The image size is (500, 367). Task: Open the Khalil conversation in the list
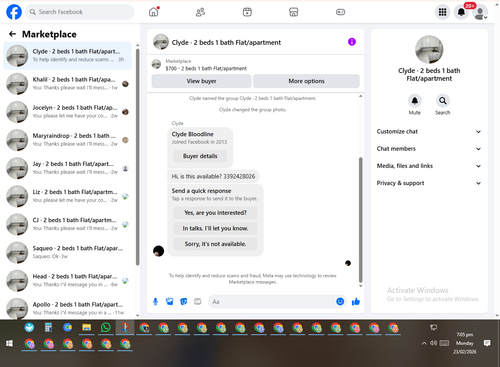(x=68, y=84)
